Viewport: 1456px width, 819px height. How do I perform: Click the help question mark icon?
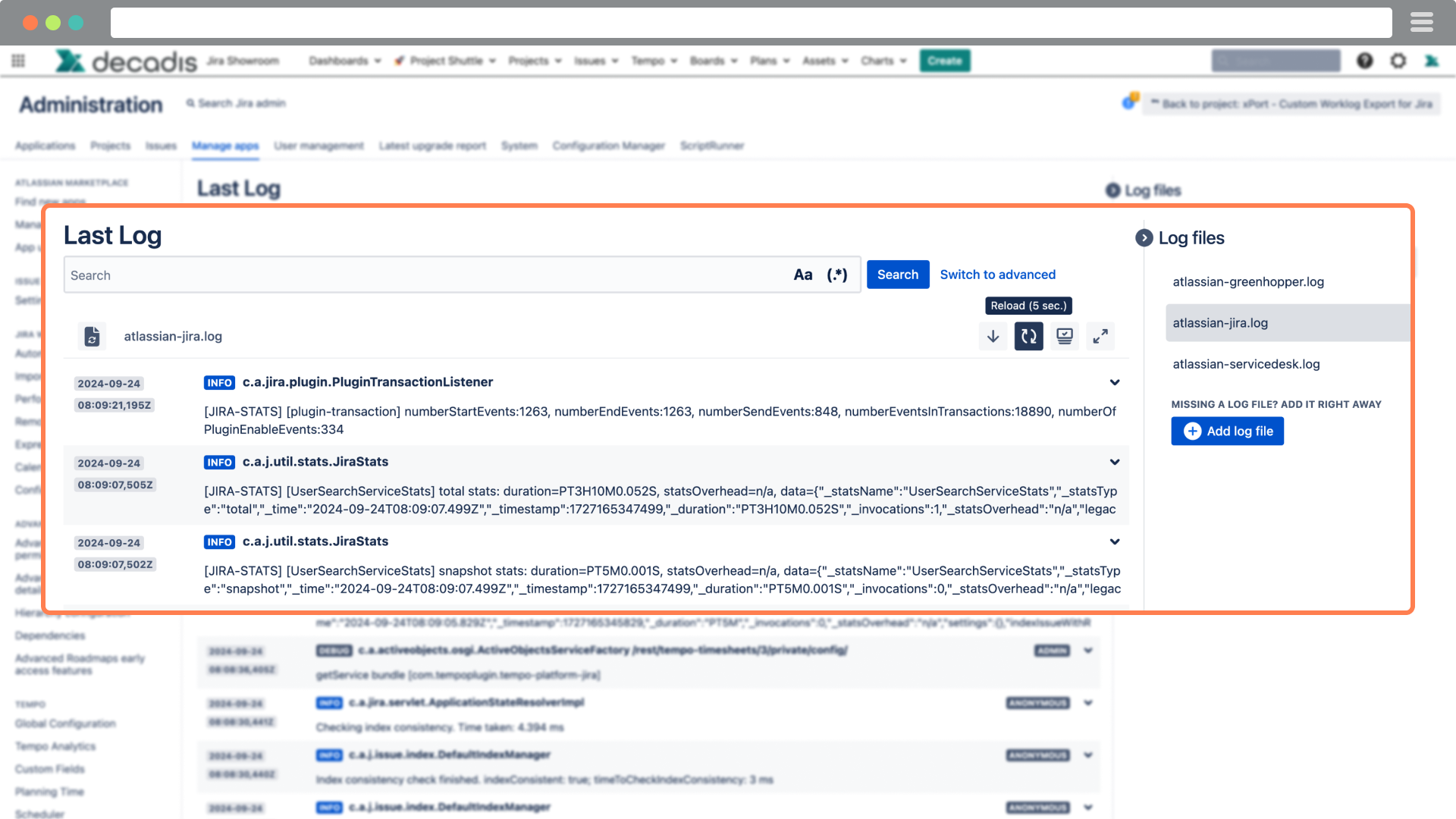[x=1364, y=61]
